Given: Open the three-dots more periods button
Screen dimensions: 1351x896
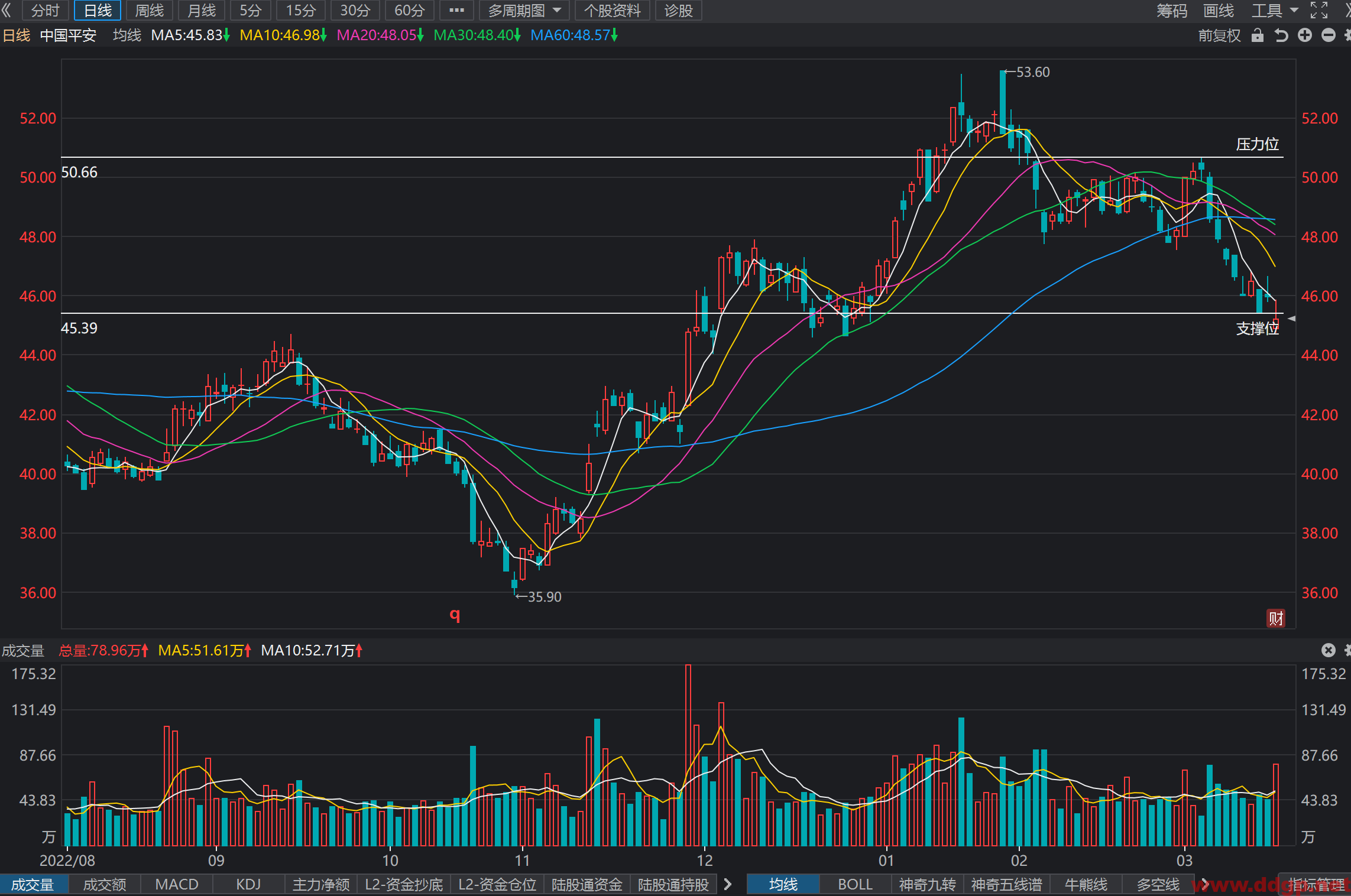Looking at the screenshot, I should point(456,10).
